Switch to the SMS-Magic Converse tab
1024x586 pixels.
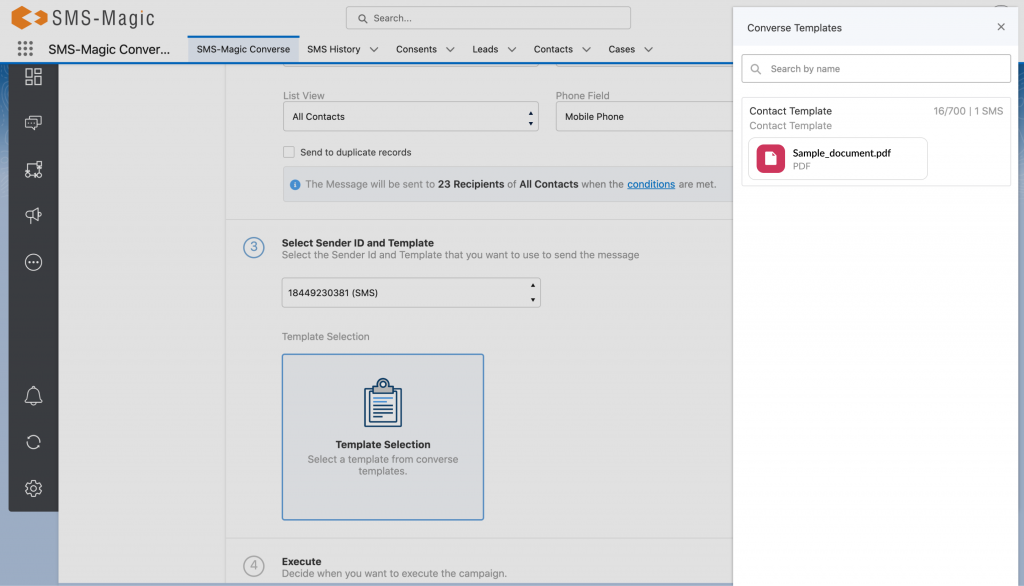(x=243, y=49)
